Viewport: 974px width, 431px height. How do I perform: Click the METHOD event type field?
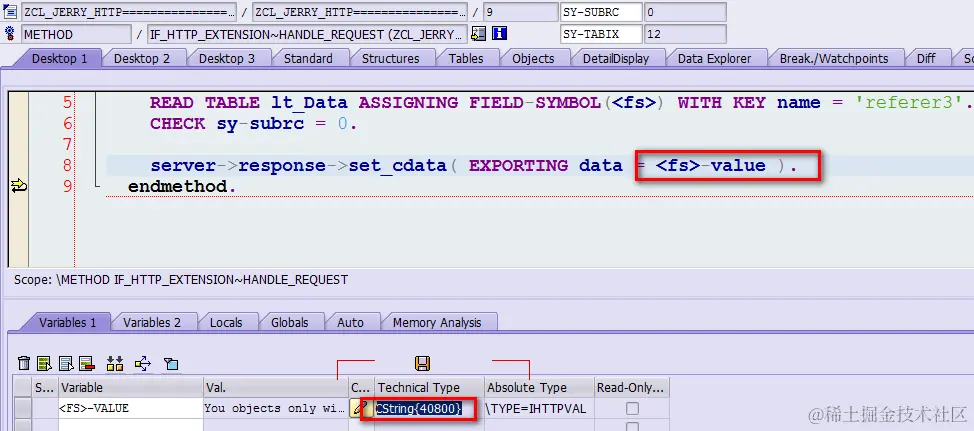tap(76, 34)
